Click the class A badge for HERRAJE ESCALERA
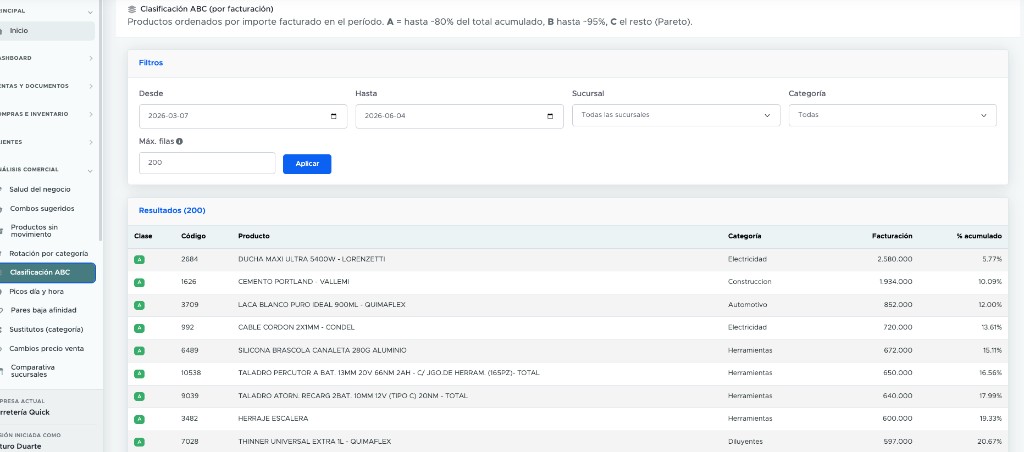Screen dimensions: 1024x452 click(139, 419)
